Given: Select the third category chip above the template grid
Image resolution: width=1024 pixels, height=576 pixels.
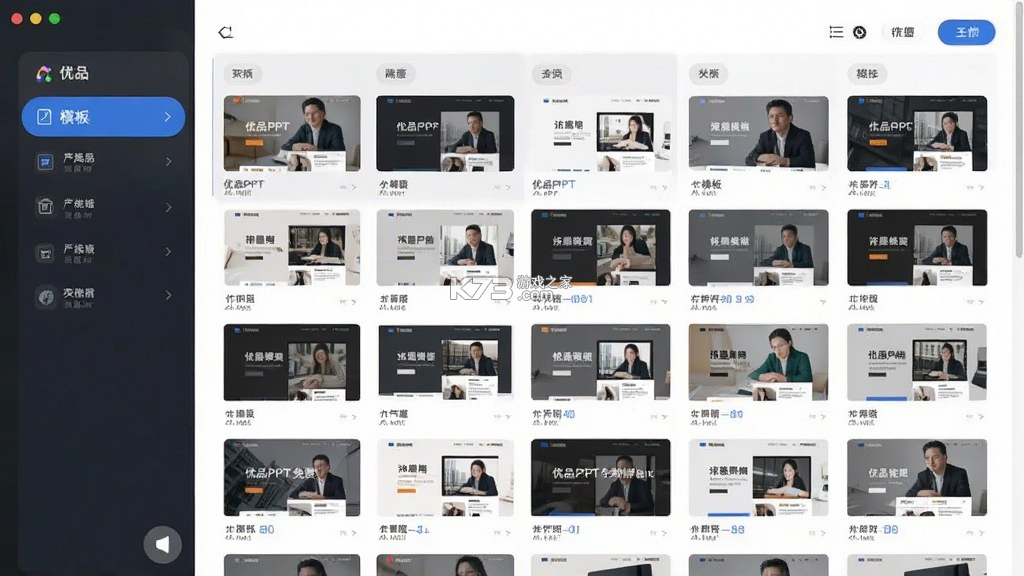Looking at the screenshot, I should click(552, 74).
